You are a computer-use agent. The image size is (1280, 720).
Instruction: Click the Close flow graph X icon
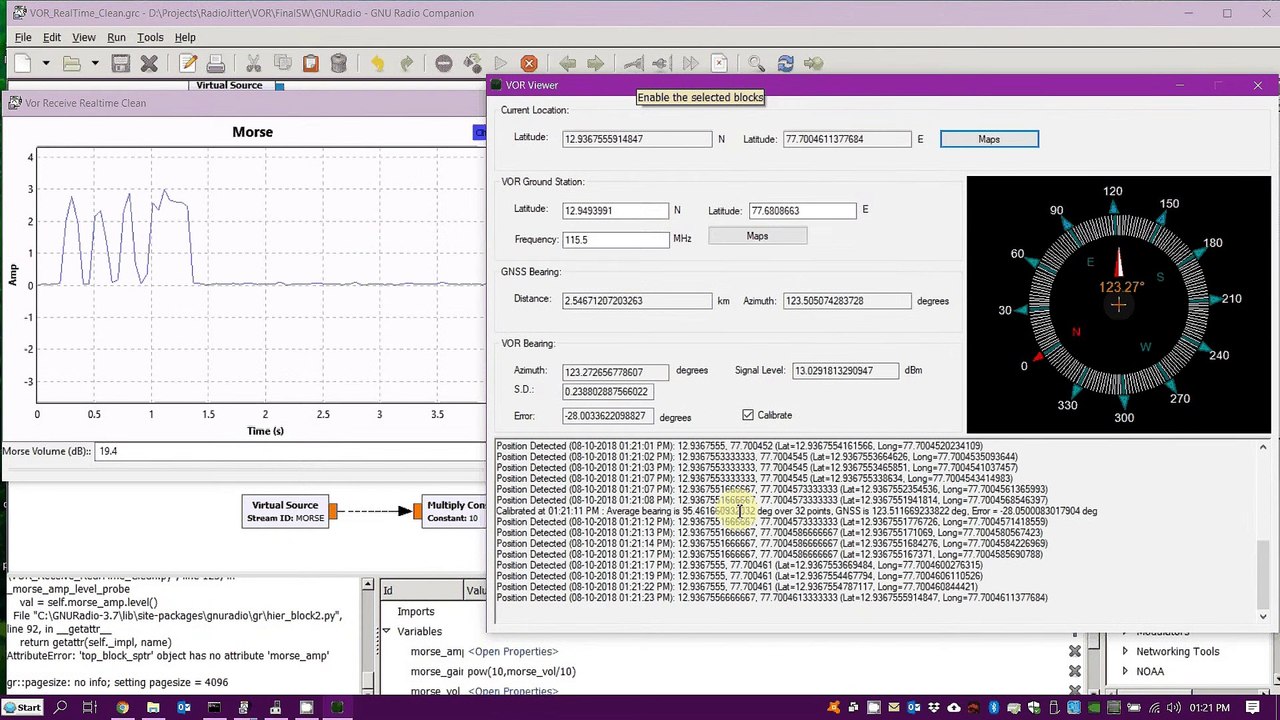pyautogui.click(x=149, y=63)
